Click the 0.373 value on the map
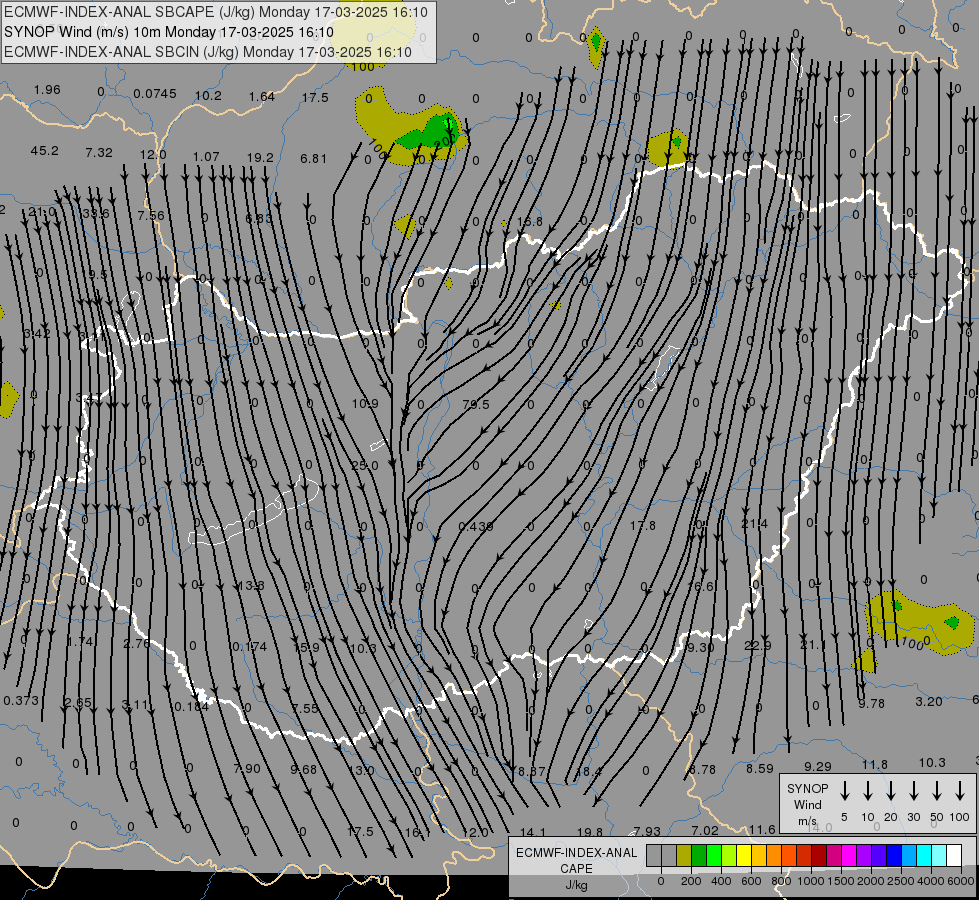The width and height of the screenshot is (979, 900). pos(21,701)
